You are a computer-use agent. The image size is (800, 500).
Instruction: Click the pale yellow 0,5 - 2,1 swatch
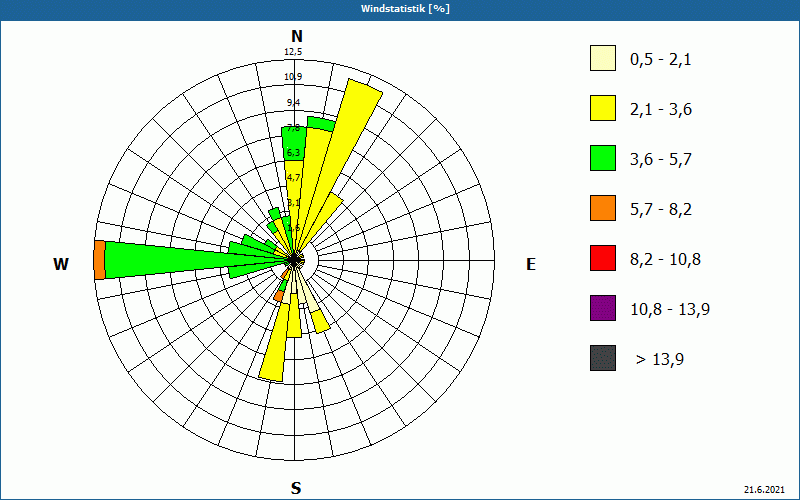click(x=603, y=58)
